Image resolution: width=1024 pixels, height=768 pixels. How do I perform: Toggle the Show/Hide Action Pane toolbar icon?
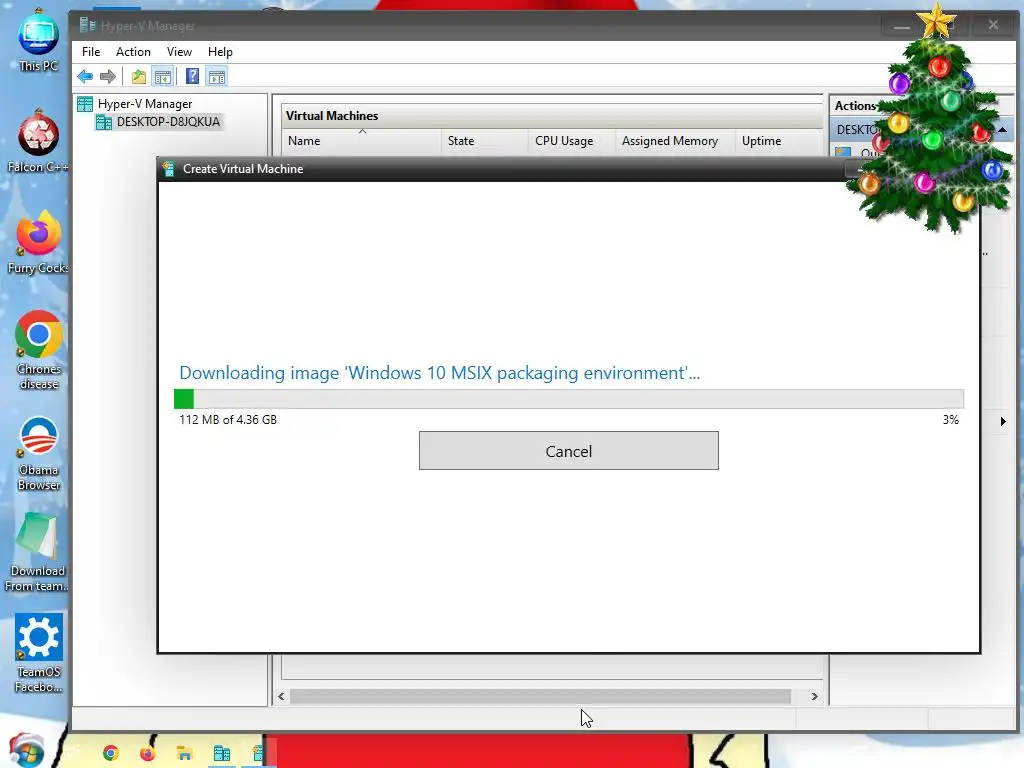[x=217, y=76]
